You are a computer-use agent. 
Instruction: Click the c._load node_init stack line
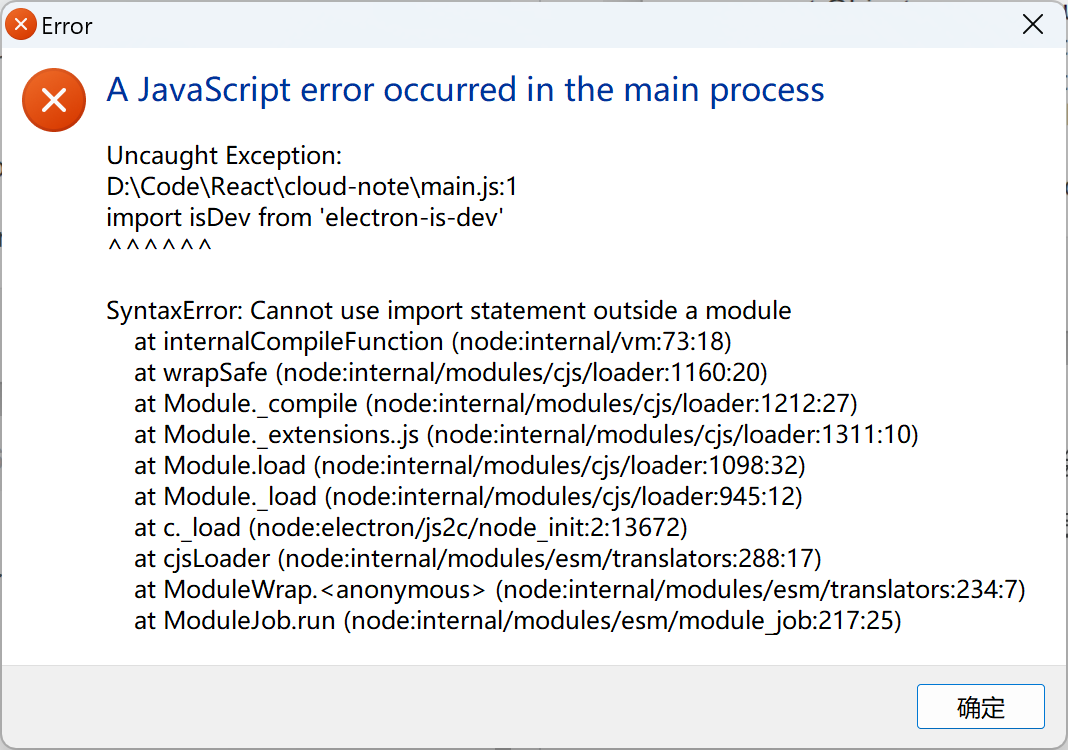pos(410,527)
